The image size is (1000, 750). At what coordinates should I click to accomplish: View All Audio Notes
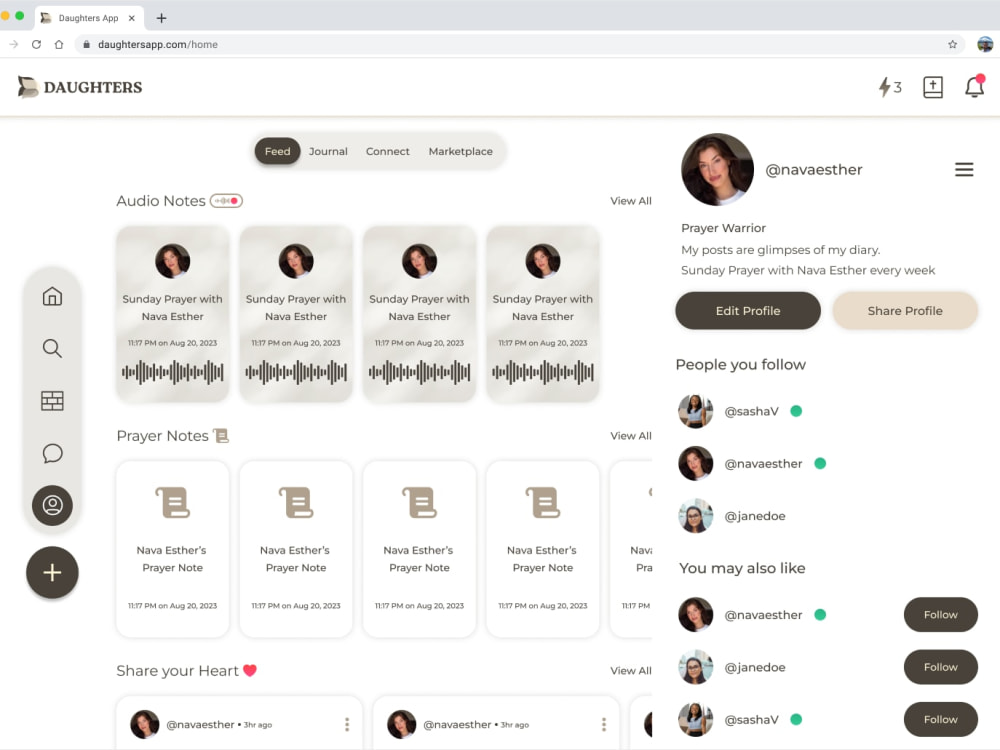point(631,201)
